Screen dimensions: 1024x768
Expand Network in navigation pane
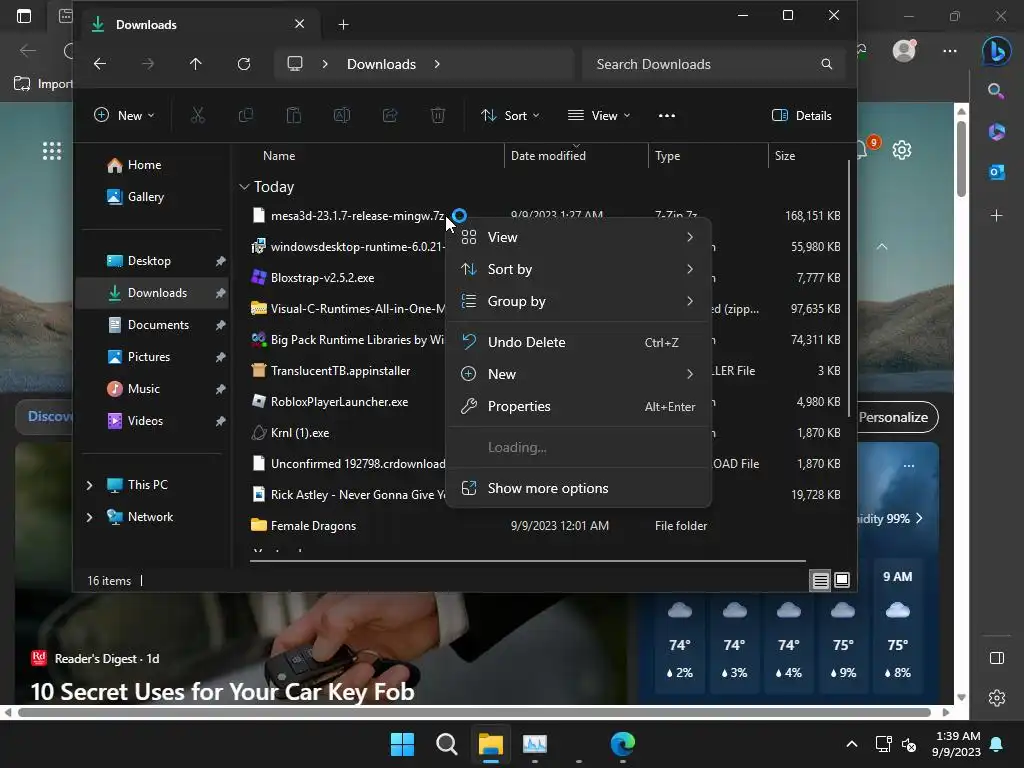pyautogui.click(x=89, y=517)
